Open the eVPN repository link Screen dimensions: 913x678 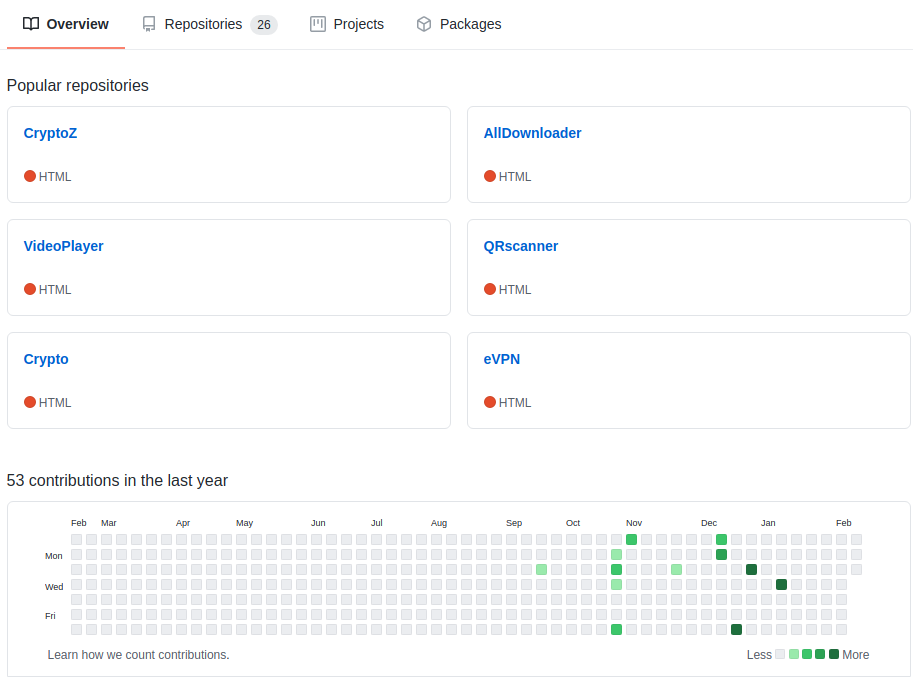click(502, 359)
